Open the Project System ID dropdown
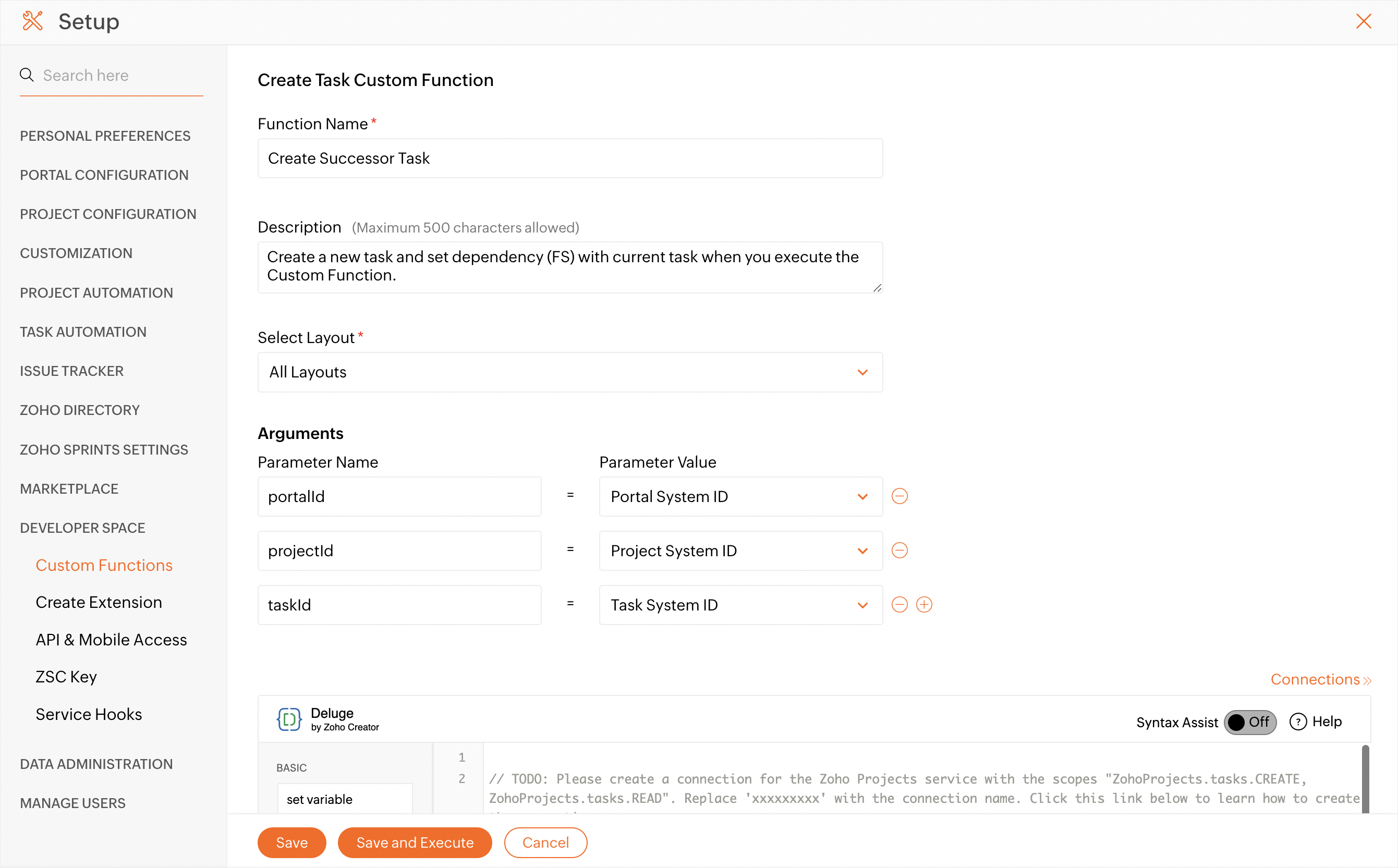1398x868 pixels. 740,551
